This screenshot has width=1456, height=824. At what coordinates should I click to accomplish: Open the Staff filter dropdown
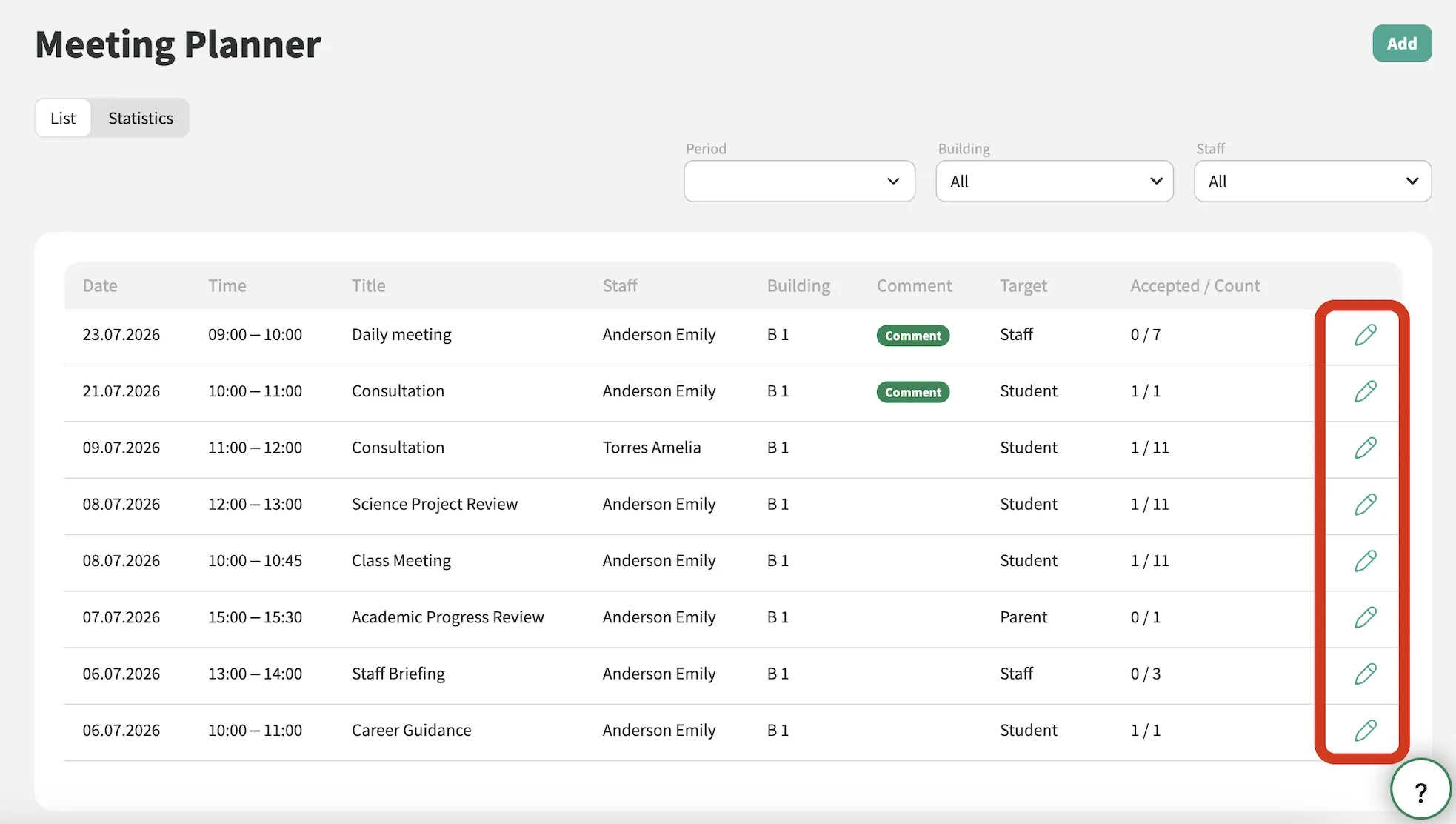(1312, 181)
